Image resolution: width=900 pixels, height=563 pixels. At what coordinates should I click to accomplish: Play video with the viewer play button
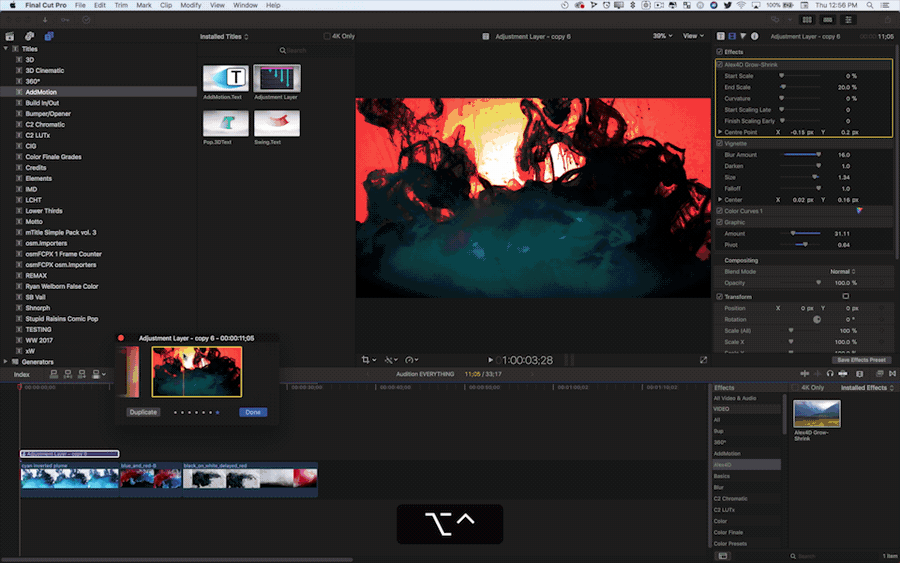pyautogui.click(x=490, y=360)
